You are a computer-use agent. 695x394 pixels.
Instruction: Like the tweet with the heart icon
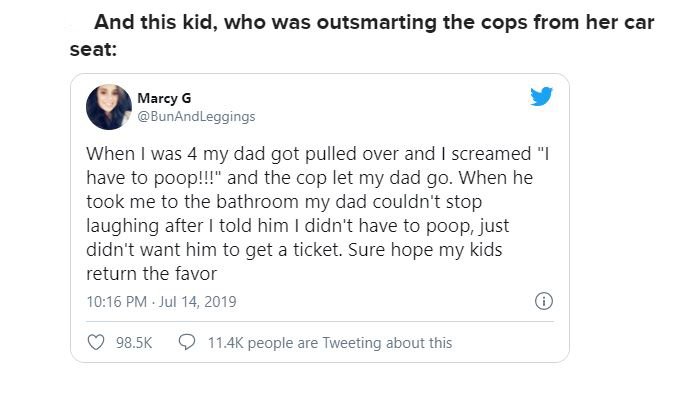coord(96,343)
